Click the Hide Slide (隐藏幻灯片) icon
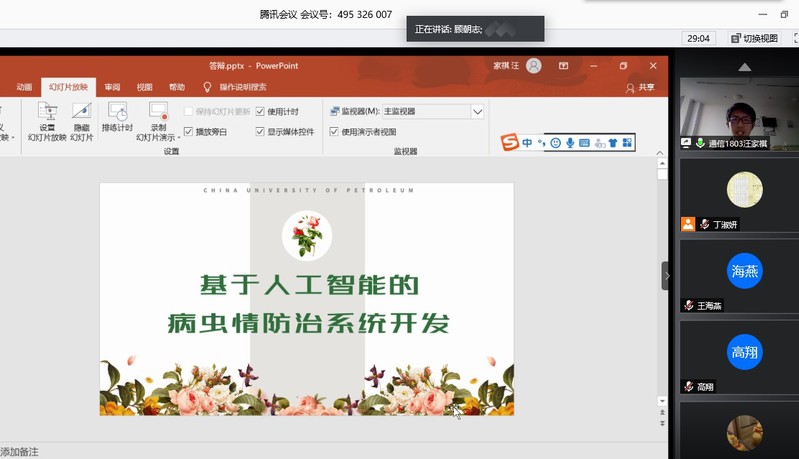799x459 pixels. (81, 112)
